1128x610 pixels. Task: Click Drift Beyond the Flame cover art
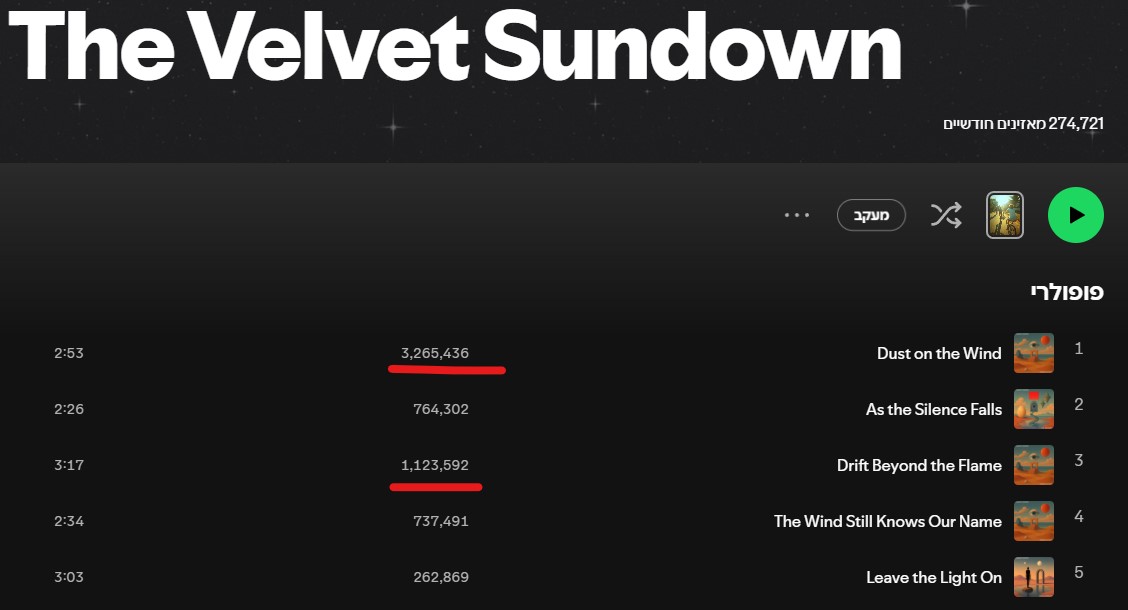(x=1034, y=465)
